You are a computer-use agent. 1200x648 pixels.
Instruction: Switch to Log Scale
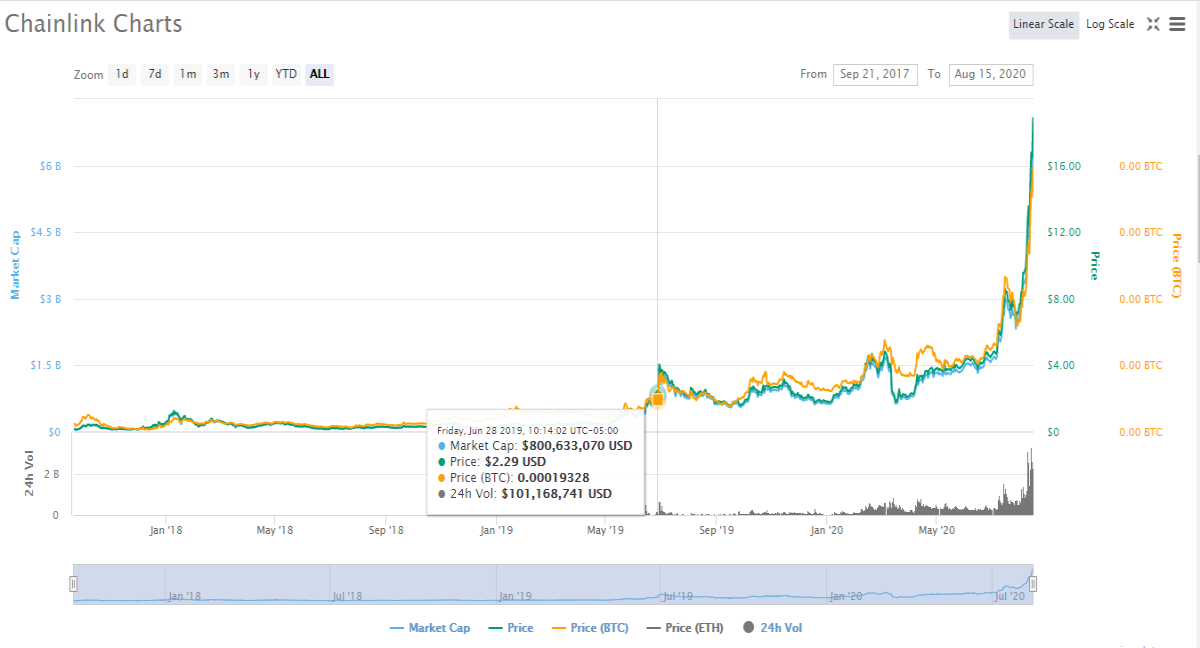point(1110,24)
